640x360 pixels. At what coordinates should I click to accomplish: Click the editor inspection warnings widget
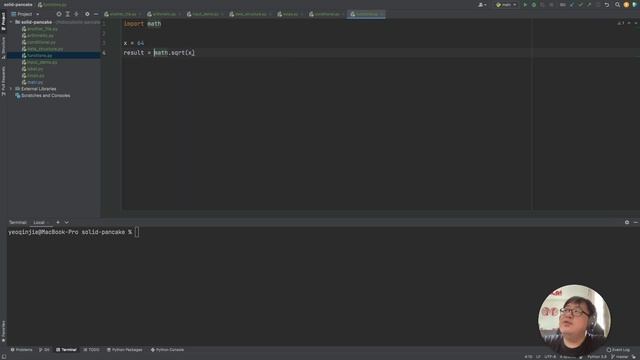(x=621, y=23)
